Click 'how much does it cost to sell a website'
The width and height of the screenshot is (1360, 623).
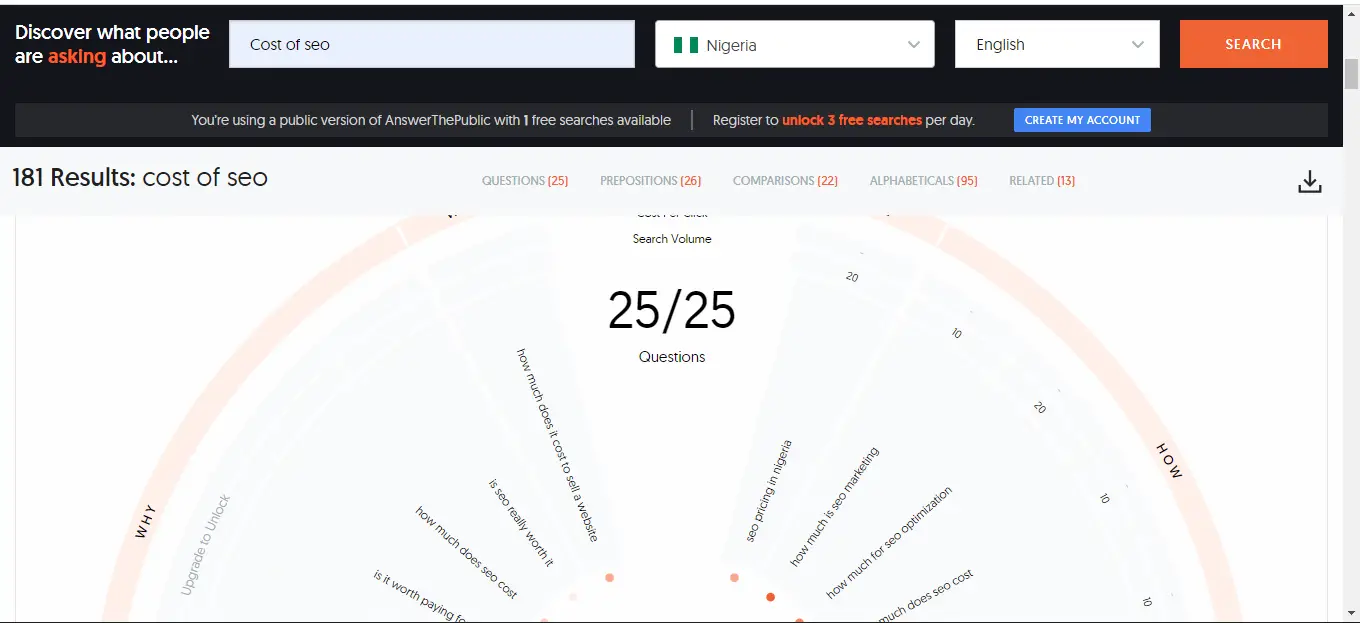[x=558, y=445]
